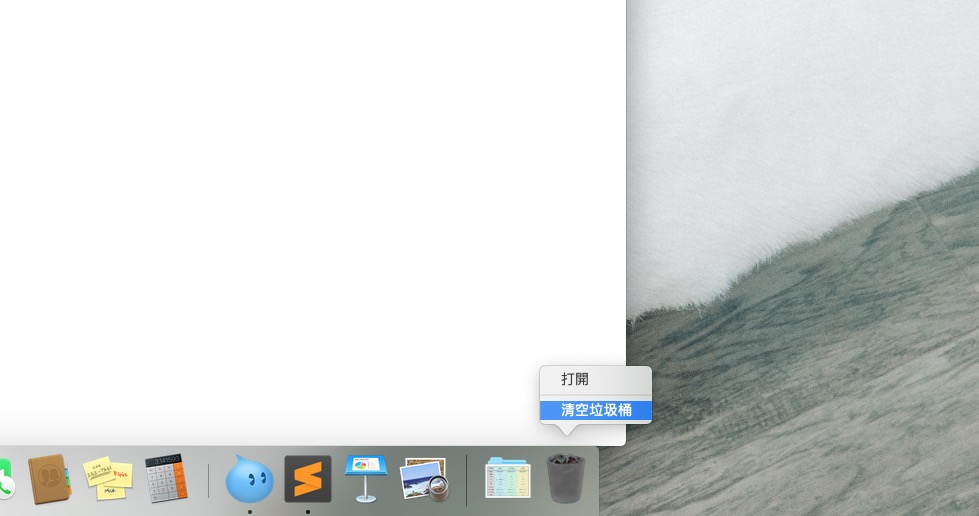Launch Preview from the Dock
Image resolution: width=979 pixels, height=516 pixels.
click(425, 479)
